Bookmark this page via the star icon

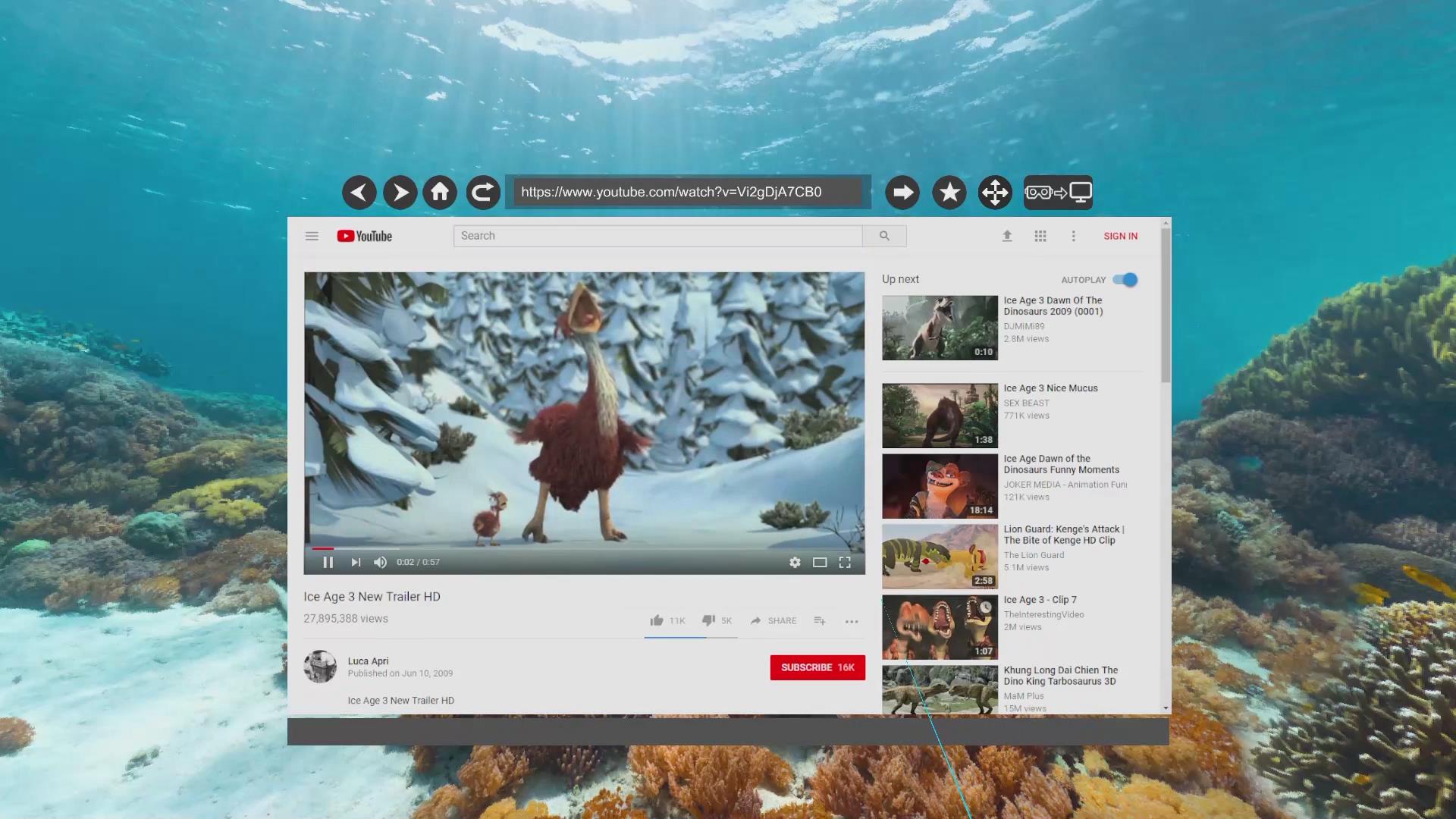(949, 192)
